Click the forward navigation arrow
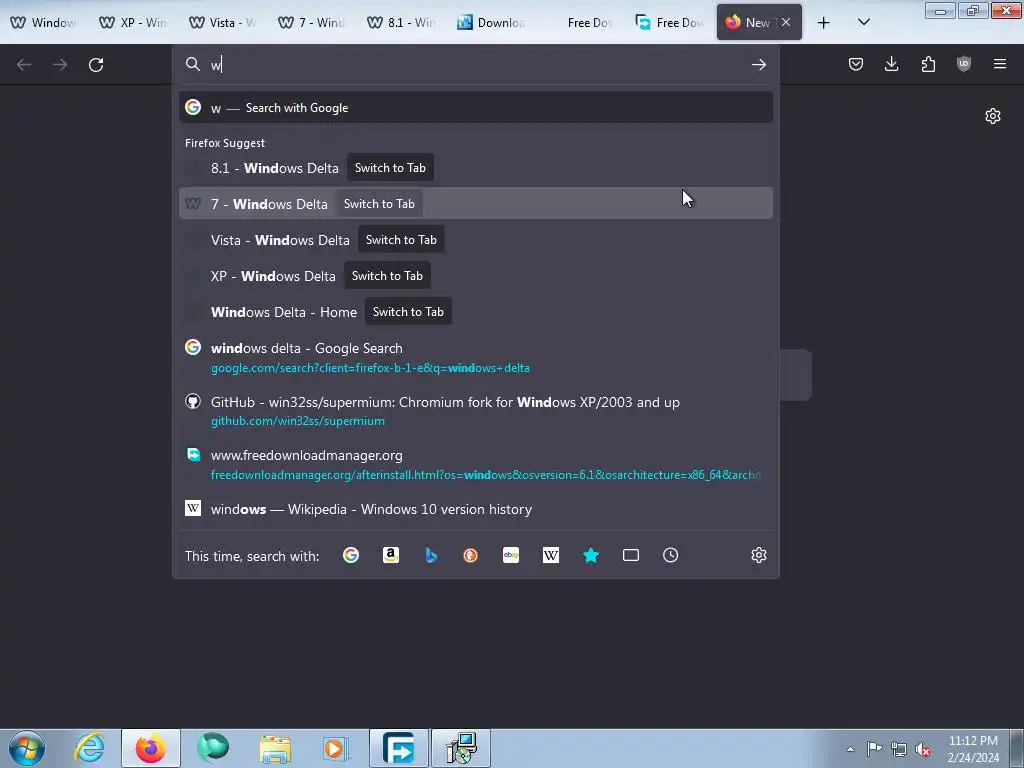Viewport: 1024px width, 768px height. [60, 65]
